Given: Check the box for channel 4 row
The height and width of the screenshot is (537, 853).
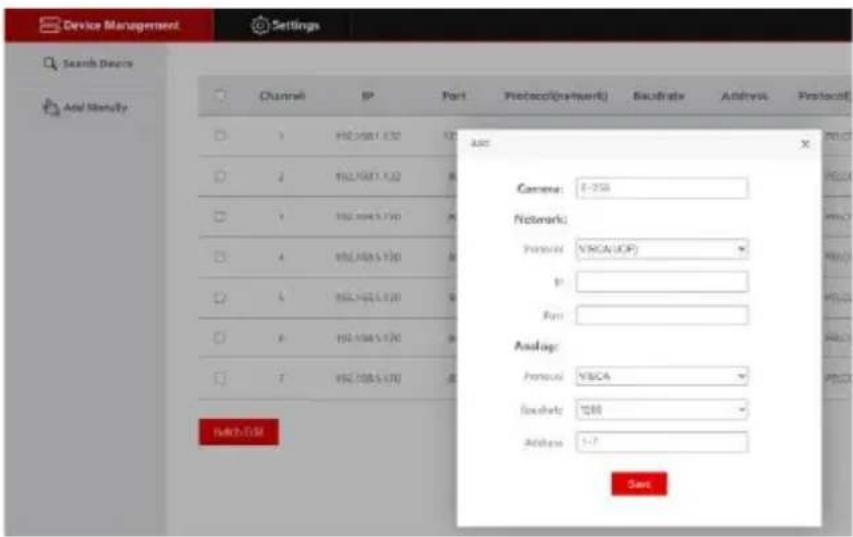Looking at the screenshot, I should 220,257.
